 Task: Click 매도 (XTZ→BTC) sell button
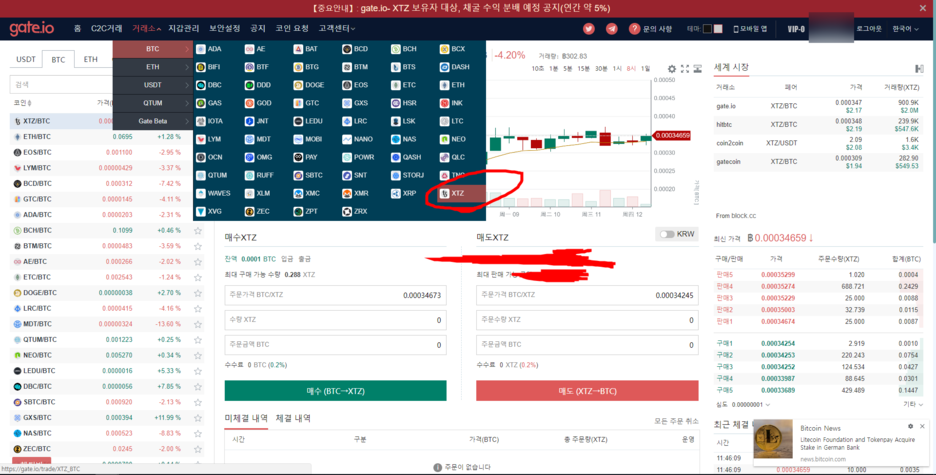(x=587, y=391)
